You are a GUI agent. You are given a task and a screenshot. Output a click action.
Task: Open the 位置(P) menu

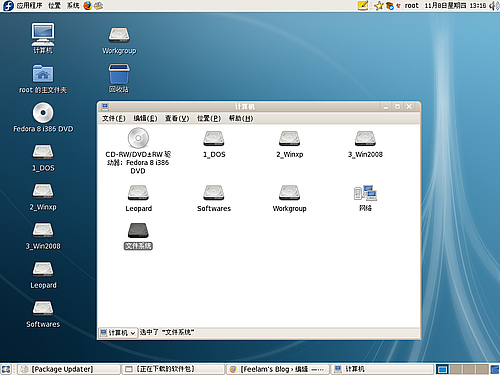coord(209,118)
